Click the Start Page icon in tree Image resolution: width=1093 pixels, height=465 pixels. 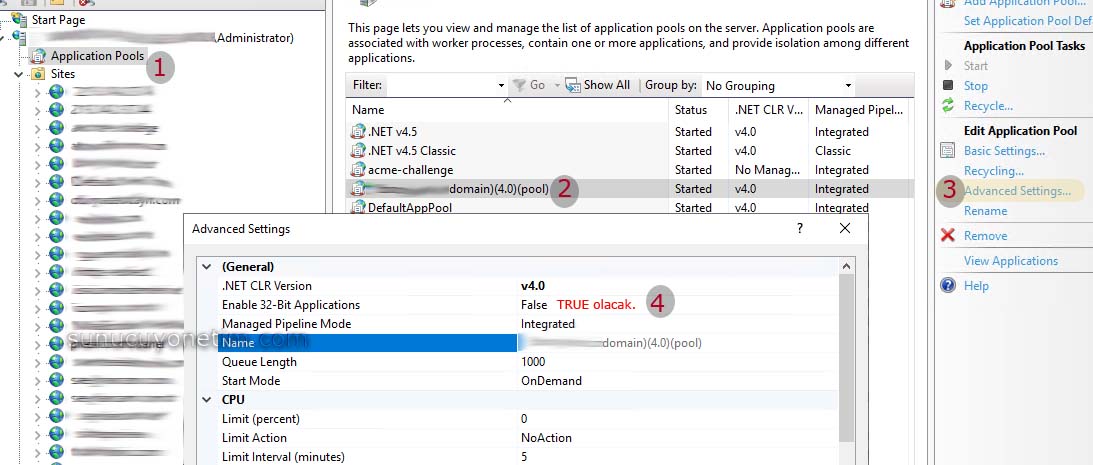click(x=19, y=19)
